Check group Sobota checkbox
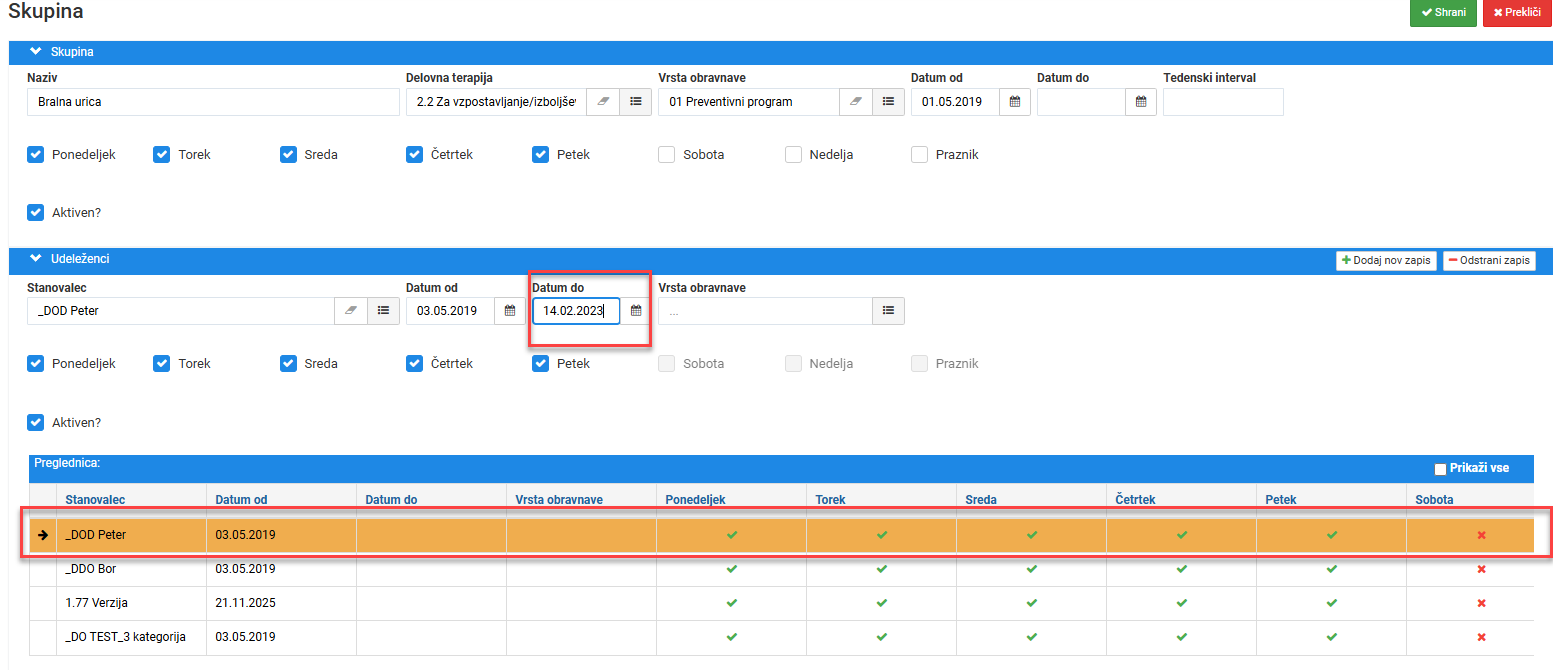Image resolution: width=1553 pixels, height=670 pixels. (667, 154)
